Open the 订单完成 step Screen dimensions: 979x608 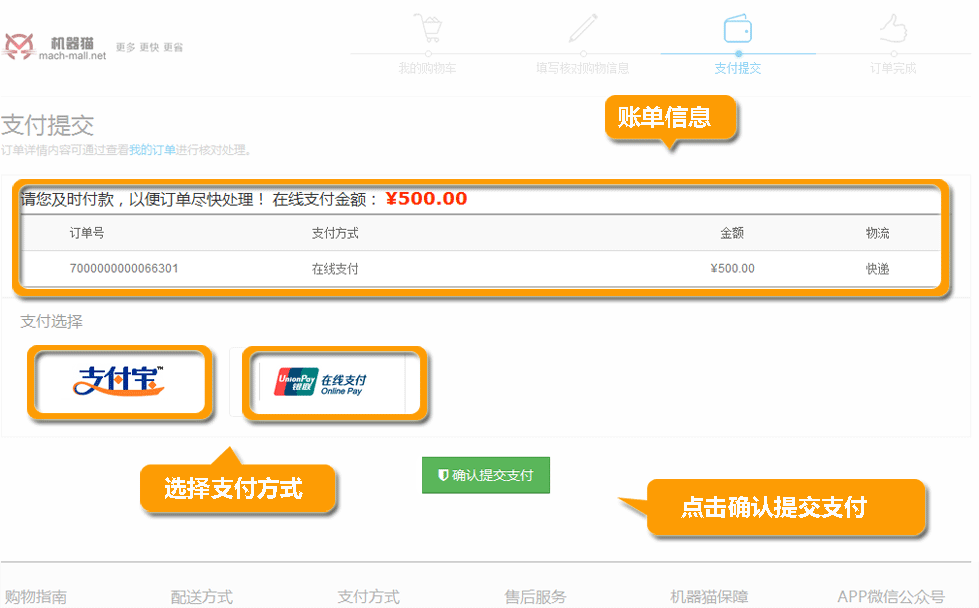tap(893, 68)
